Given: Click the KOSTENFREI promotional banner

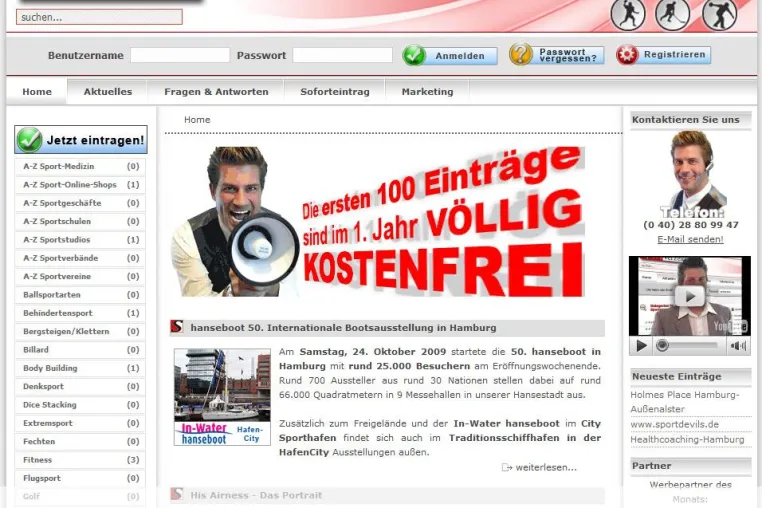Looking at the screenshot, I should point(378,221).
